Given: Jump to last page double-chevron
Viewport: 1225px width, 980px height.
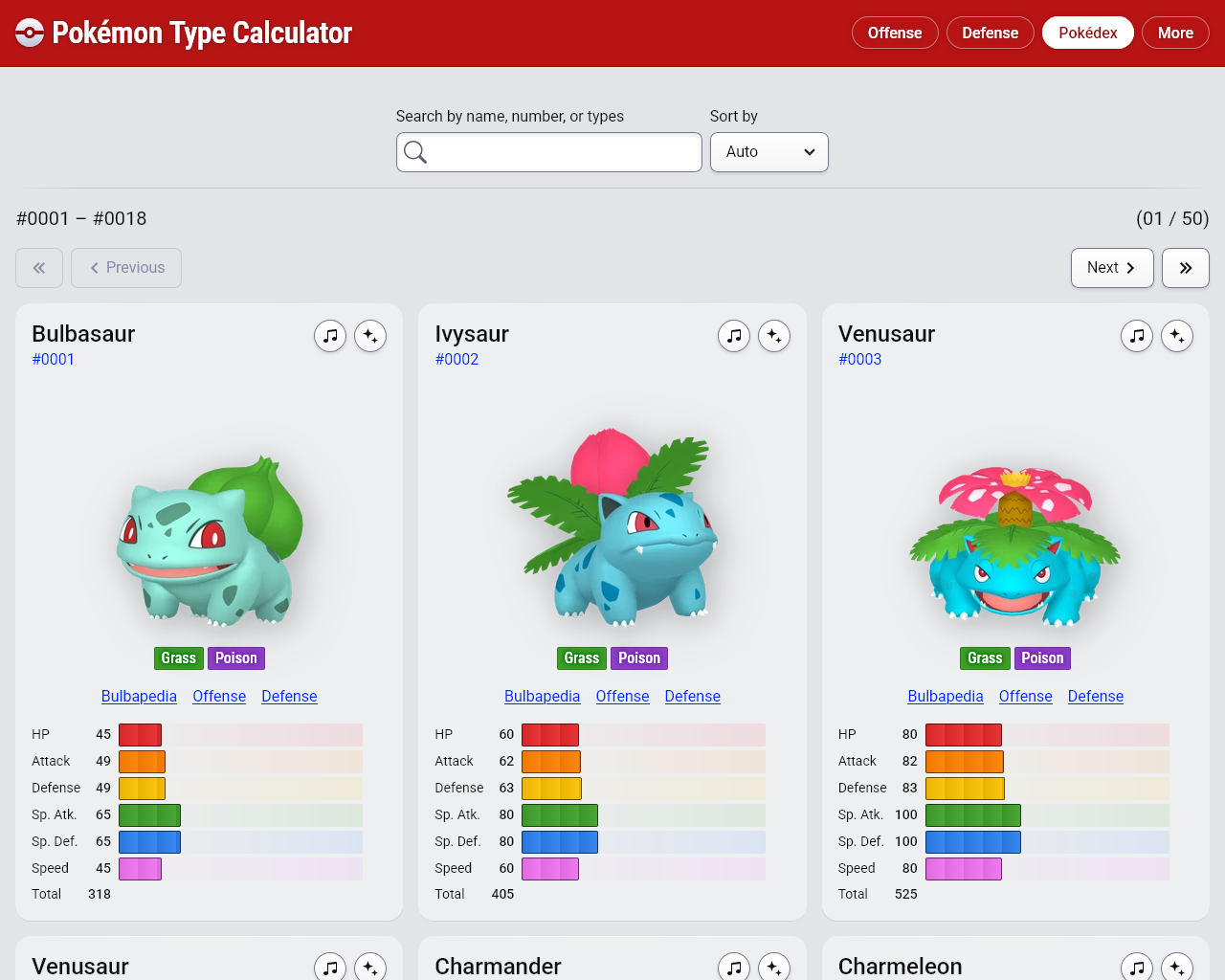Looking at the screenshot, I should pyautogui.click(x=1185, y=268).
